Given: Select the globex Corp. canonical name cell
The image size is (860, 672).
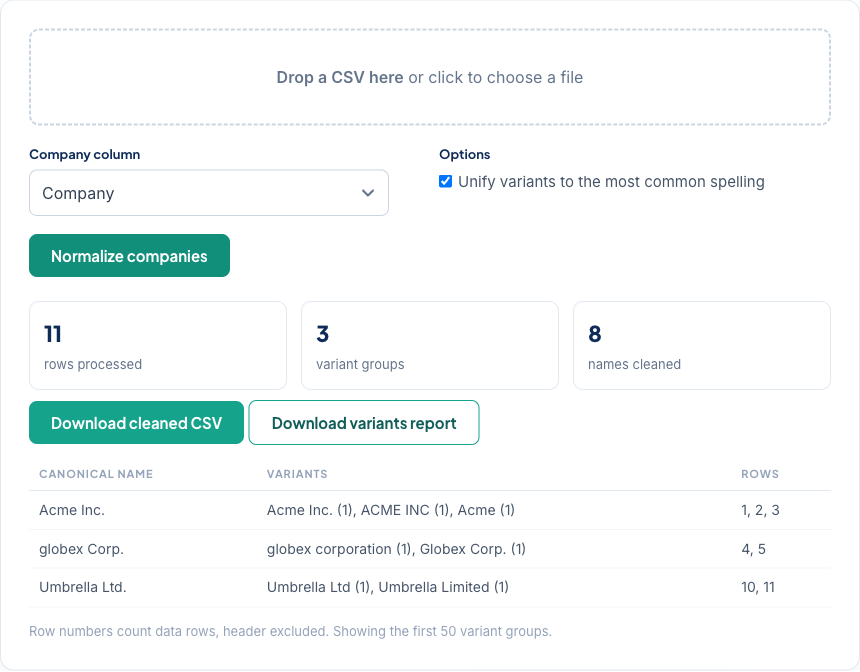Looking at the screenshot, I should tap(82, 549).
